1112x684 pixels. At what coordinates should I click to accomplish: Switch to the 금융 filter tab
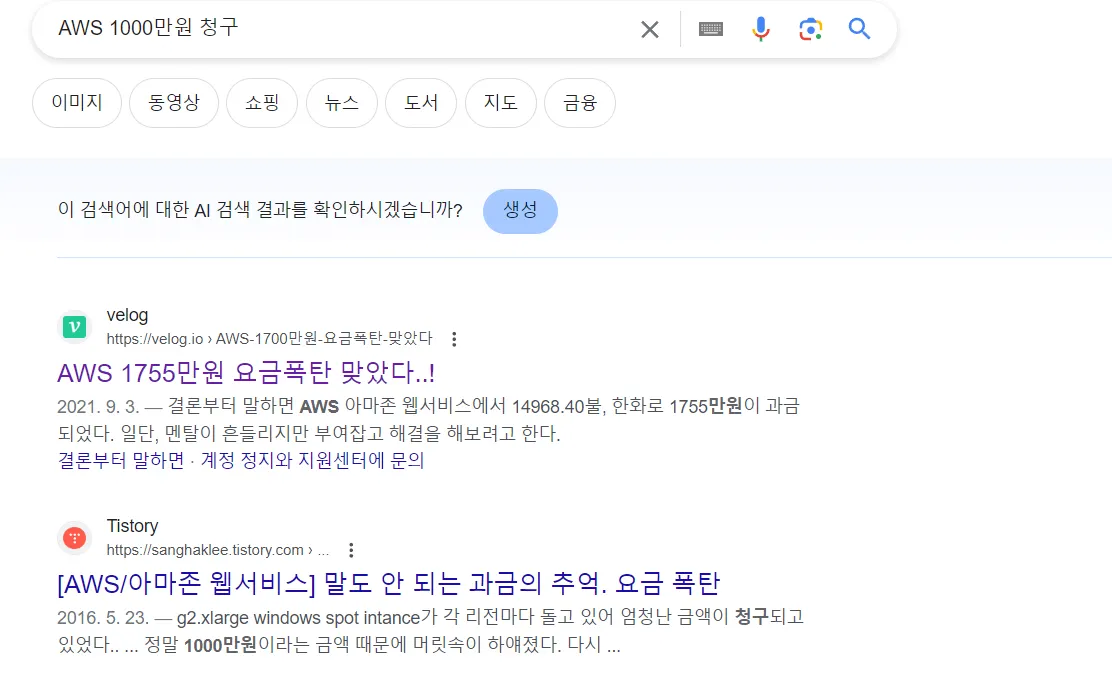pyautogui.click(x=580, y=103)
